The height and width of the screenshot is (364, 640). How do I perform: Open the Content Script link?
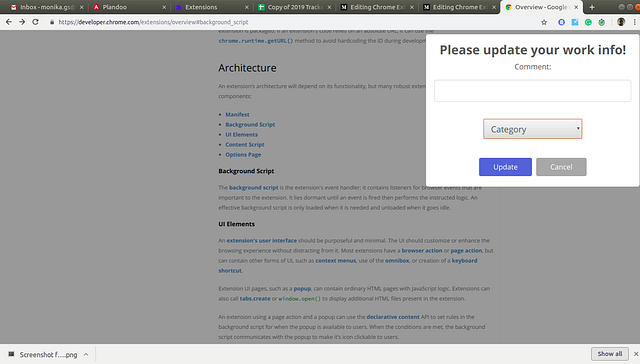pyautogui.click(x=245, y=144)
